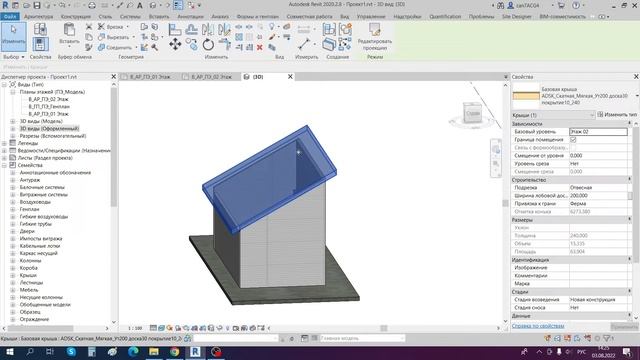Open the Windows Start menu

[x=9, y=352]
